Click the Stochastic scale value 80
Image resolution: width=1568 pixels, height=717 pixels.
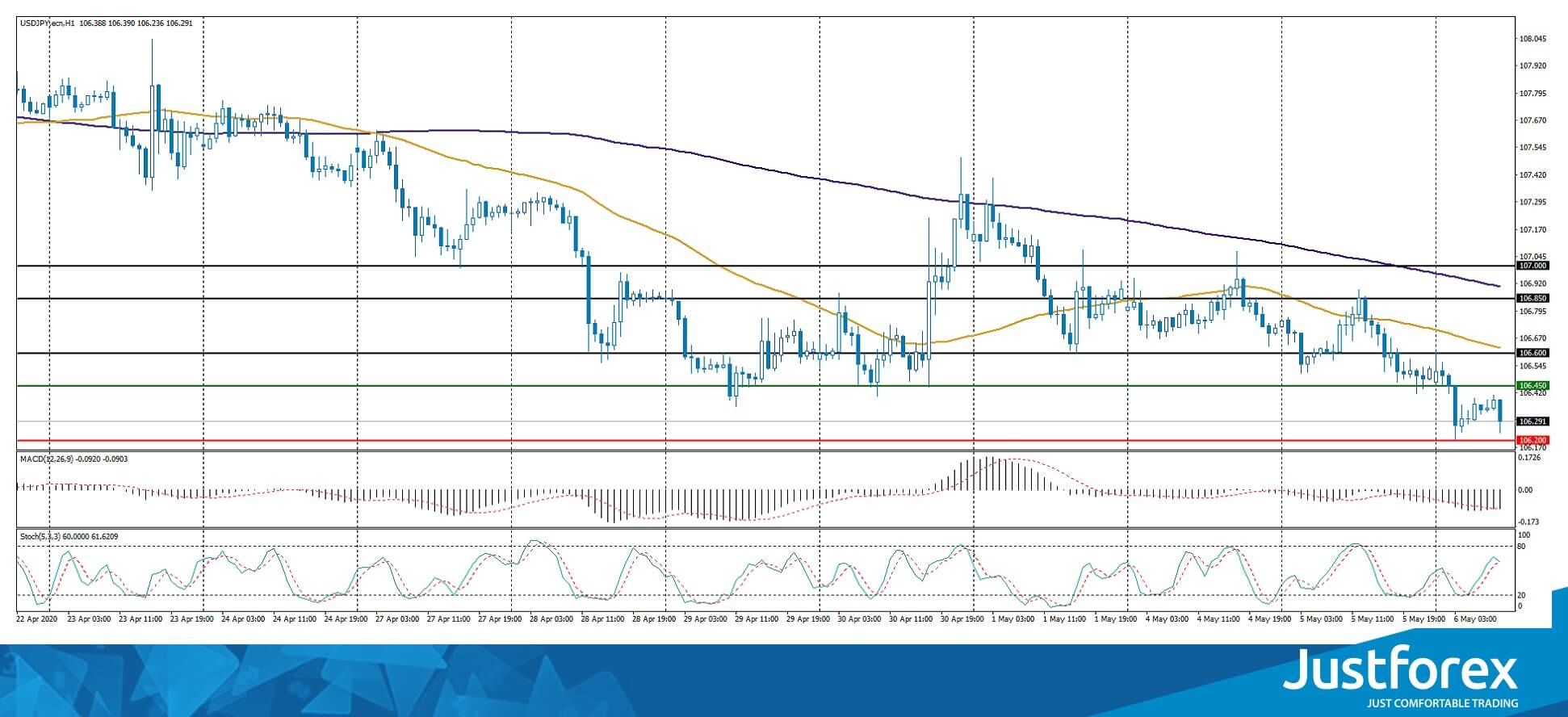(1522, 547)
